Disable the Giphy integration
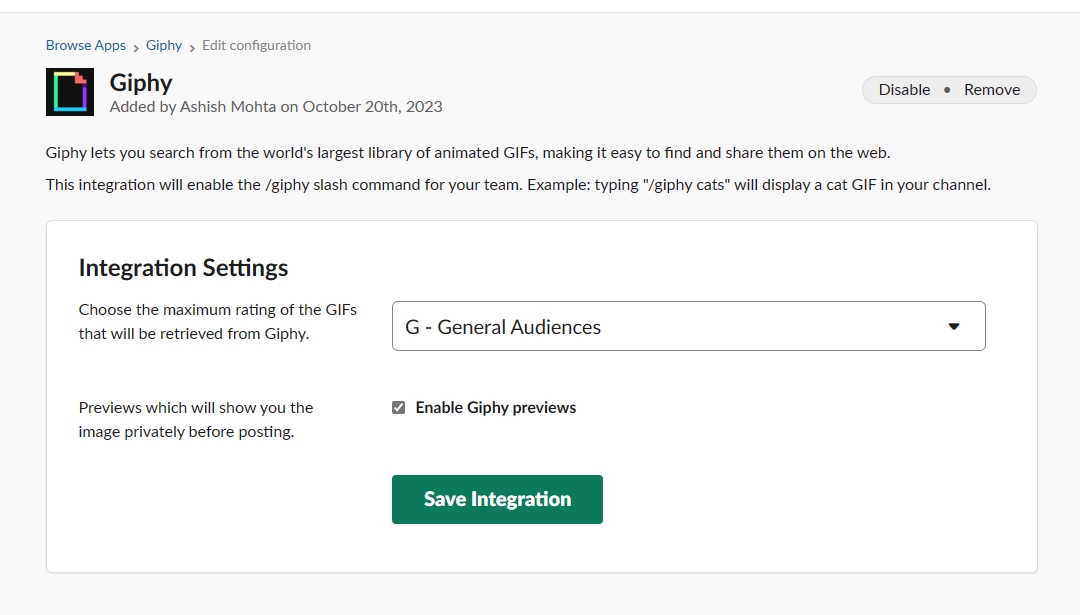Screen dimensions: 1080x615 [x=903, y=89]
